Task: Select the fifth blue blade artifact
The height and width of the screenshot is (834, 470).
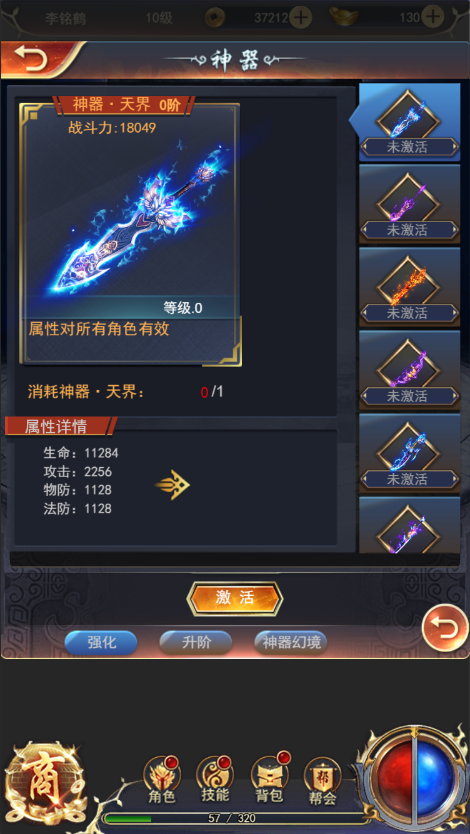Action: tap(409, 453)
